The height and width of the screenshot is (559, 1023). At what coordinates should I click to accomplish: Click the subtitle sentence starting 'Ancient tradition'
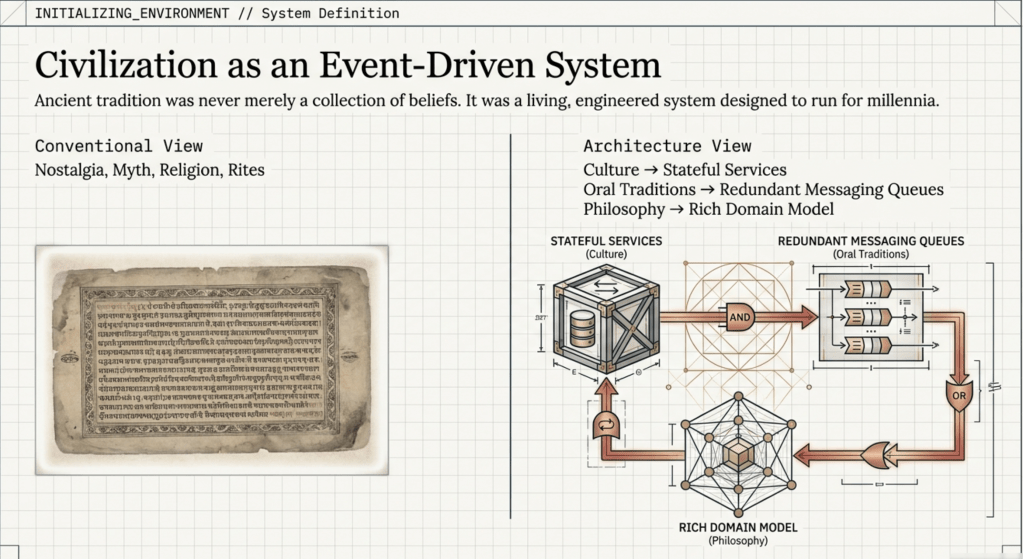click(487, 100)
